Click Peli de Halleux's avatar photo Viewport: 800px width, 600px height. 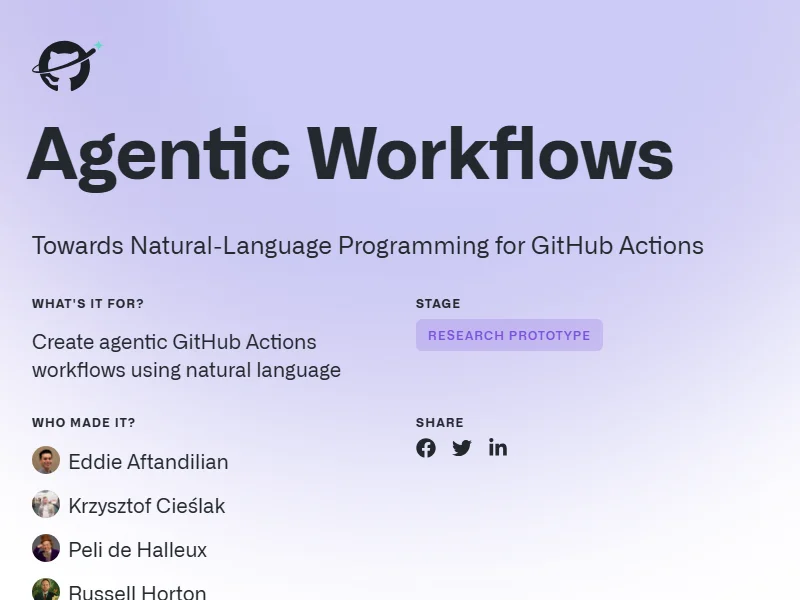coord(46,549)
